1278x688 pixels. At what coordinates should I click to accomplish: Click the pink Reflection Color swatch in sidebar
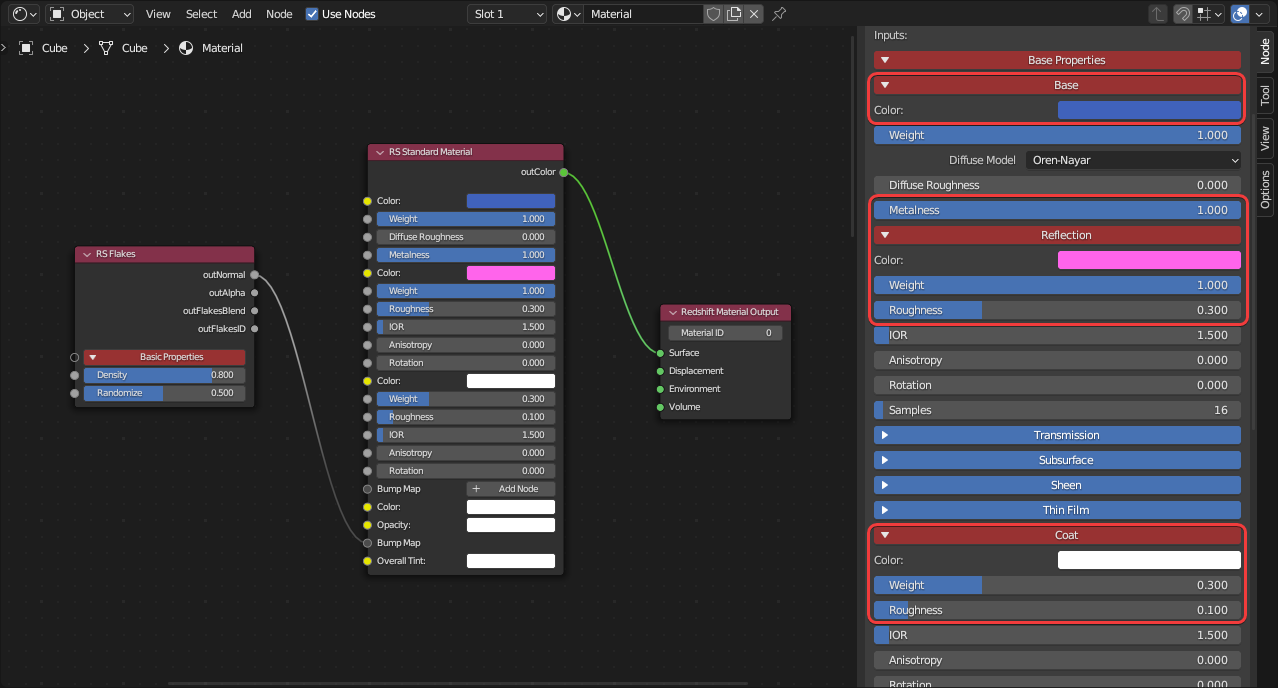[x=1149, y=260]
